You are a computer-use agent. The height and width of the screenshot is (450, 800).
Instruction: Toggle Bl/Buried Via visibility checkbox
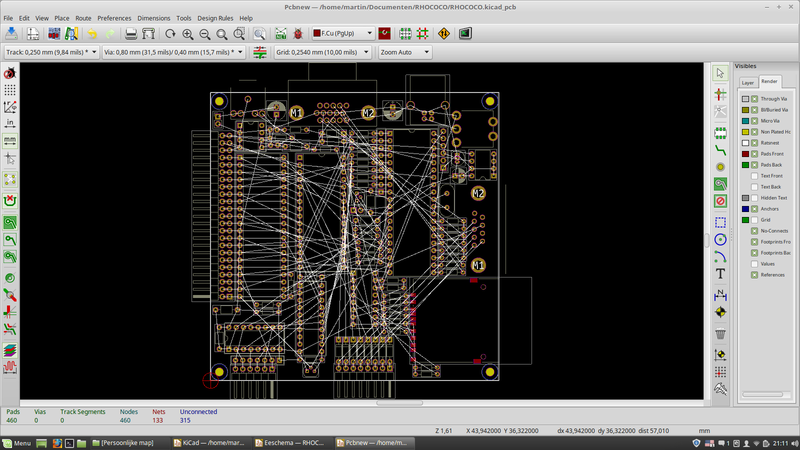click(754, 110)
